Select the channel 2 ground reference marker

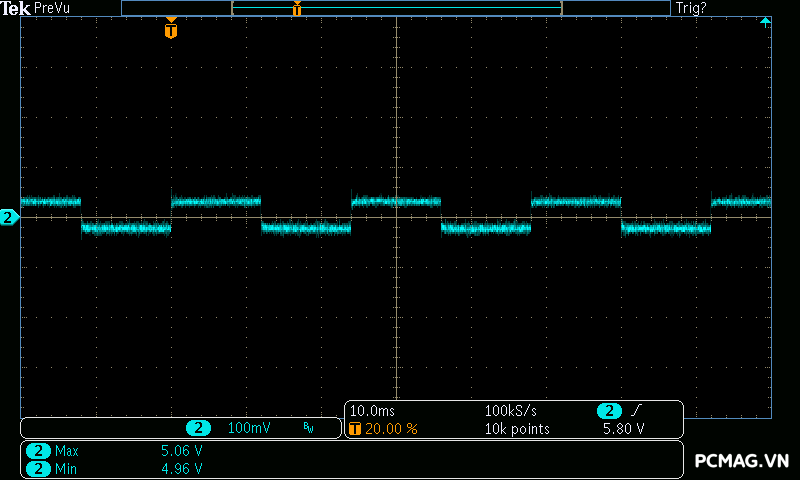tap(9, 217)
